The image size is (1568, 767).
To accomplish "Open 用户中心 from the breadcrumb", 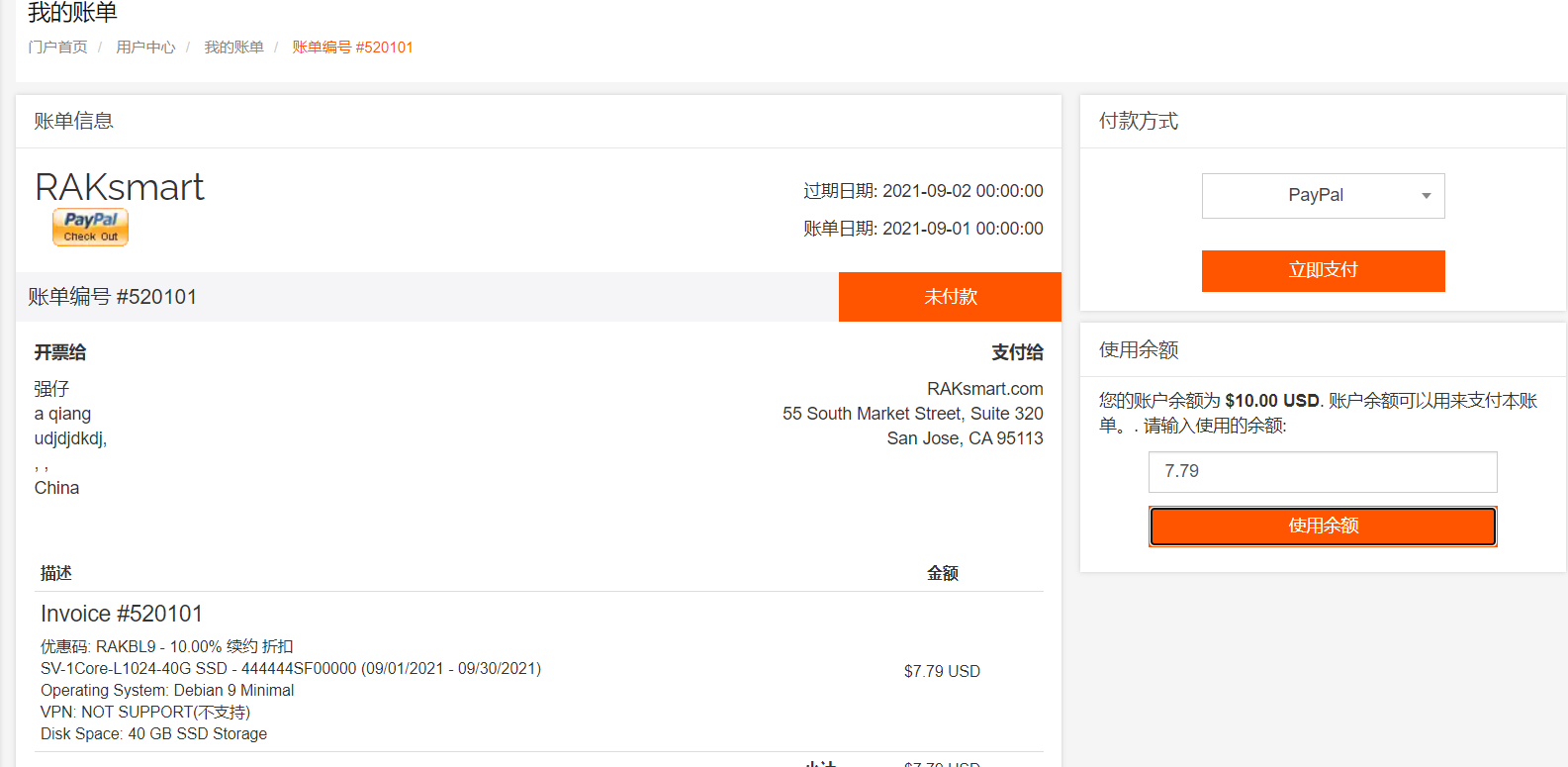I will coord(145,48).
